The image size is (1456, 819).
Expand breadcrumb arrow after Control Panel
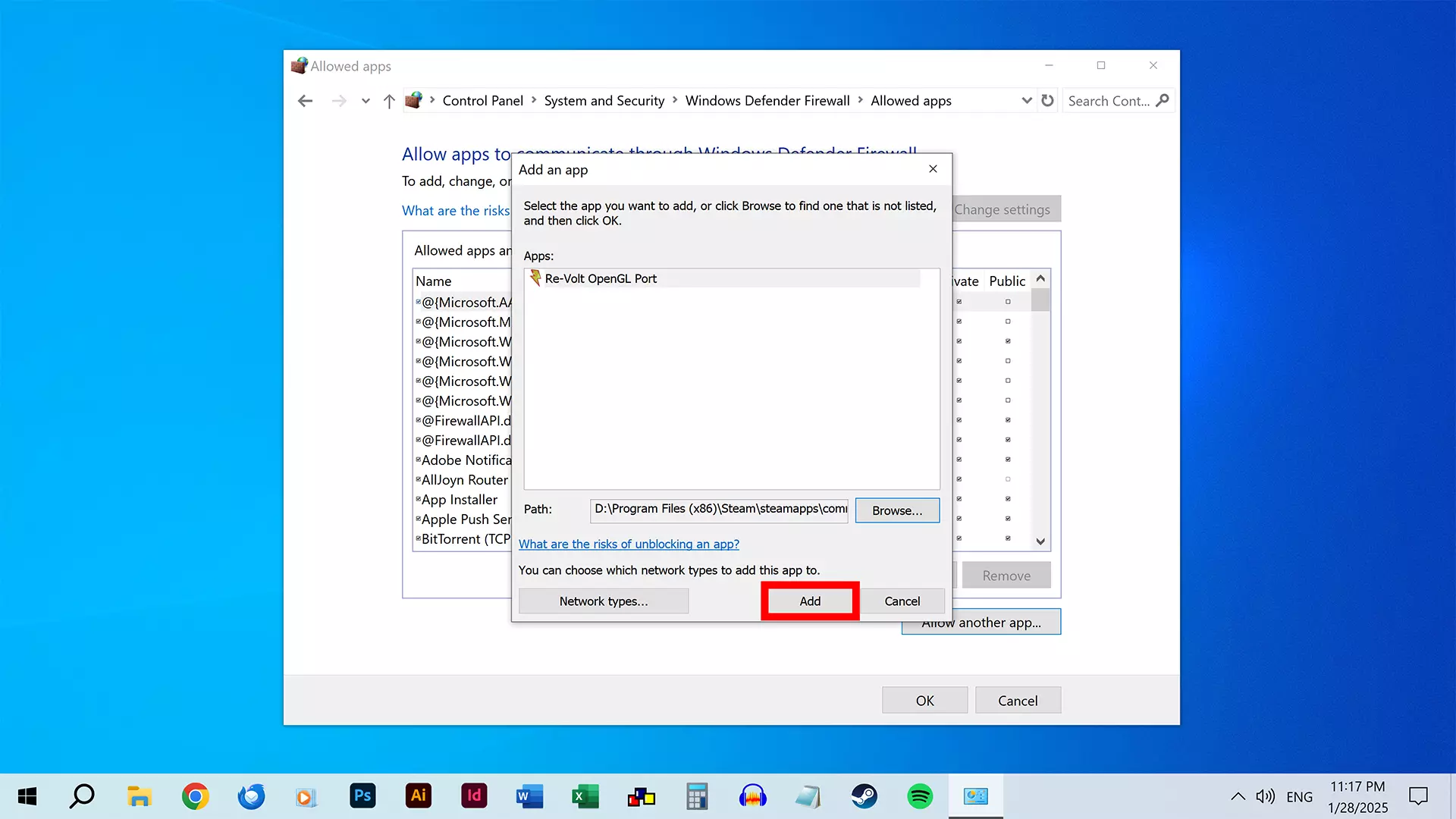pos(534,100)
